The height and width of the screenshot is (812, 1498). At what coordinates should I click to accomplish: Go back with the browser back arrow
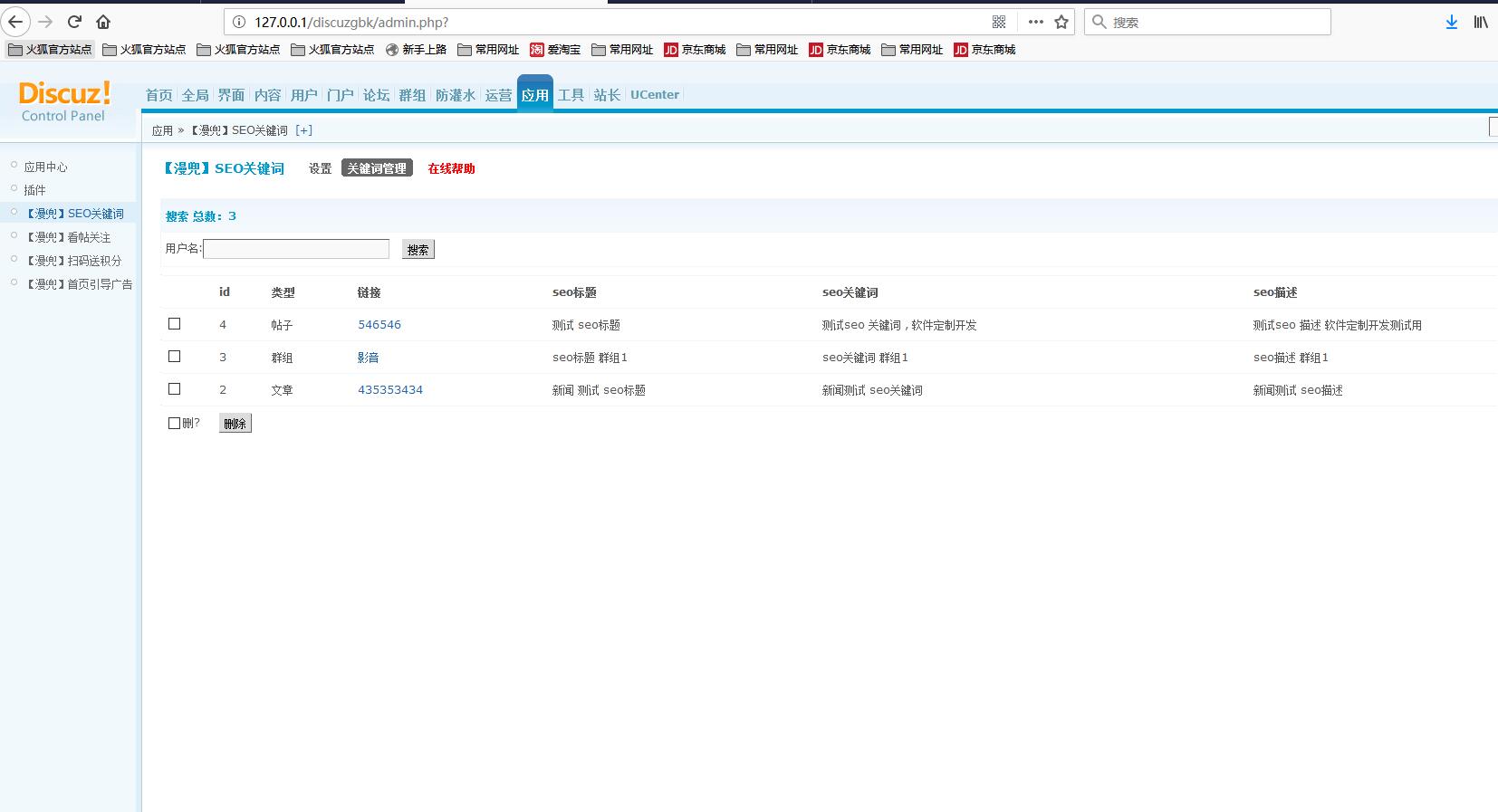pos(16,22)
